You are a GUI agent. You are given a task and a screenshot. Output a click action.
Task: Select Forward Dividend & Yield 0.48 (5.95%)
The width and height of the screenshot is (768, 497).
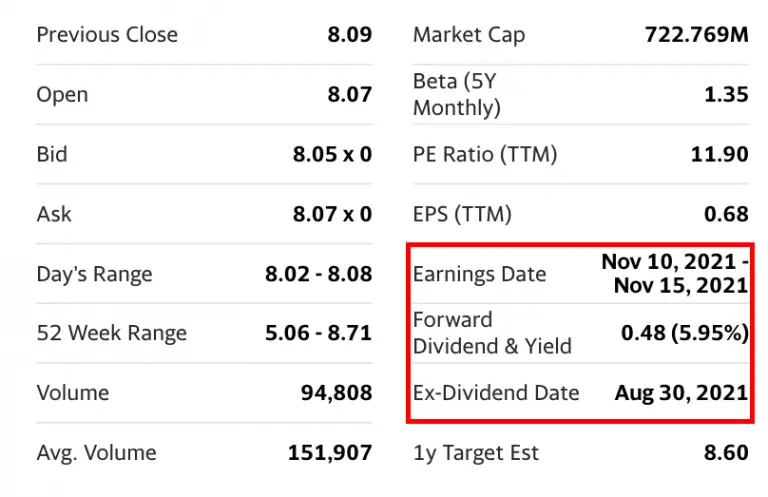685,333
